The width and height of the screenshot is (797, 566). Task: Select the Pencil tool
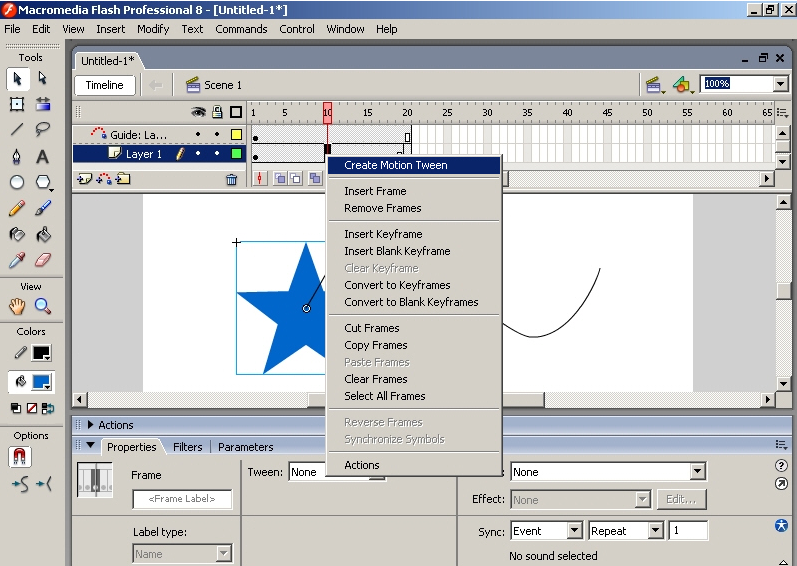point(17,208)
